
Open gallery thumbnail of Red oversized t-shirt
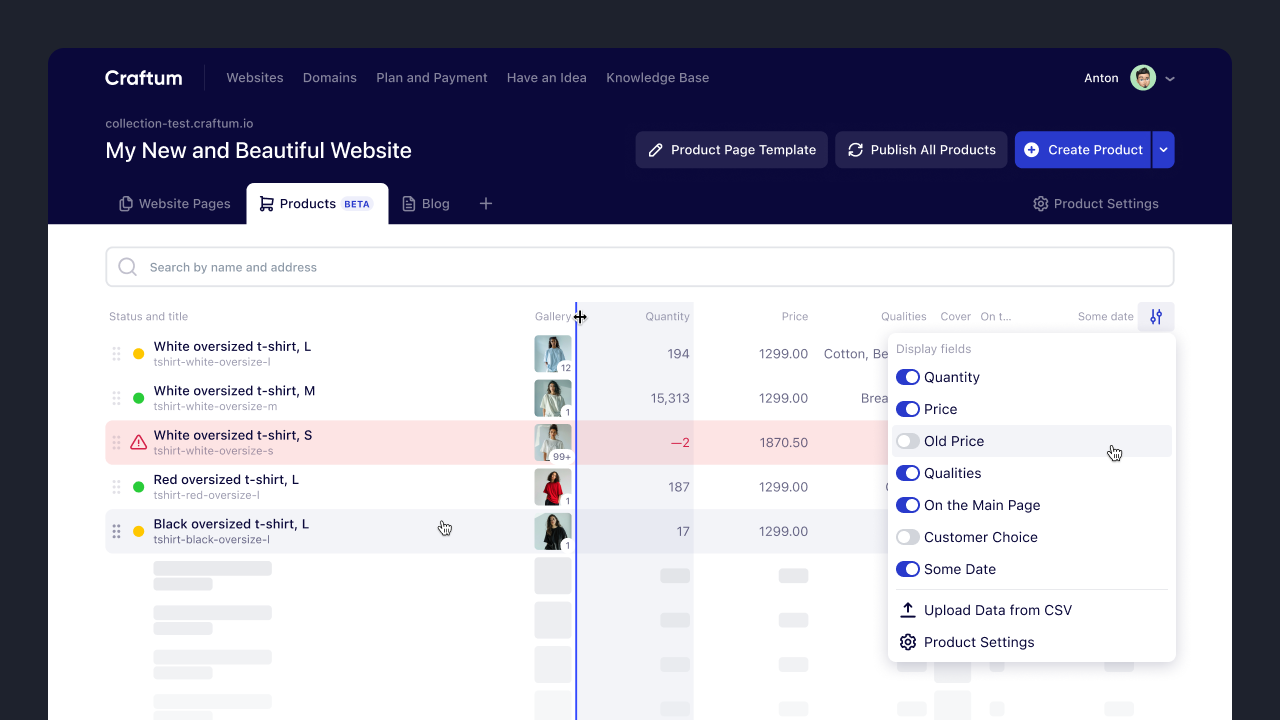[x=552, y=487]
